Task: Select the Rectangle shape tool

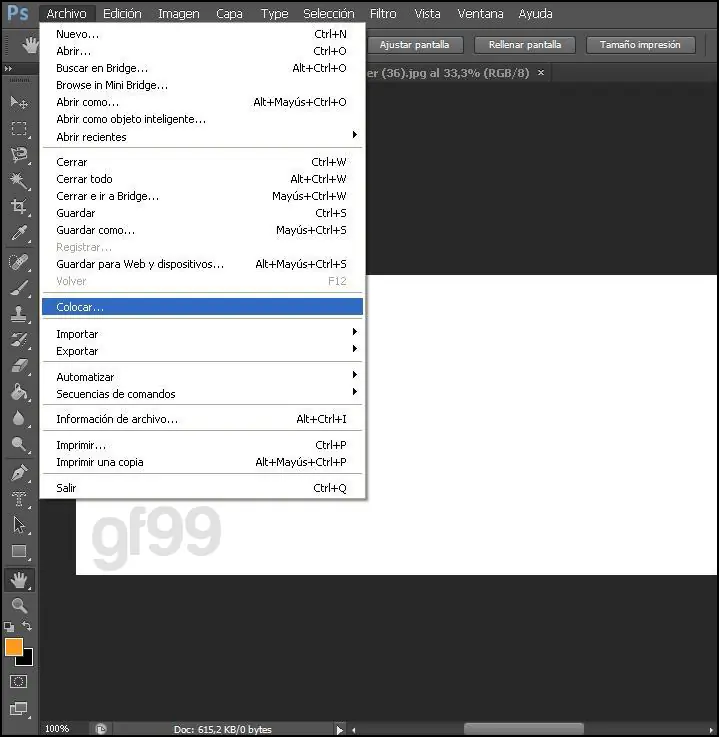Action: [x=19, y=551]
